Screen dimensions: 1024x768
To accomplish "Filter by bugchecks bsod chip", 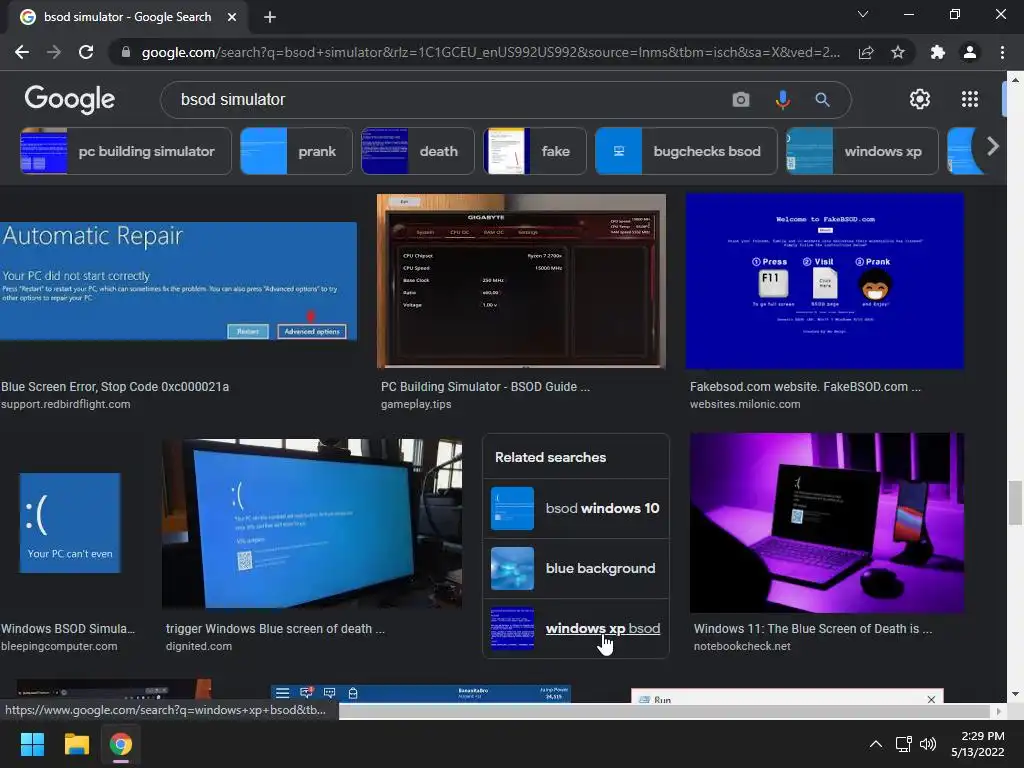I will [686, 151].
